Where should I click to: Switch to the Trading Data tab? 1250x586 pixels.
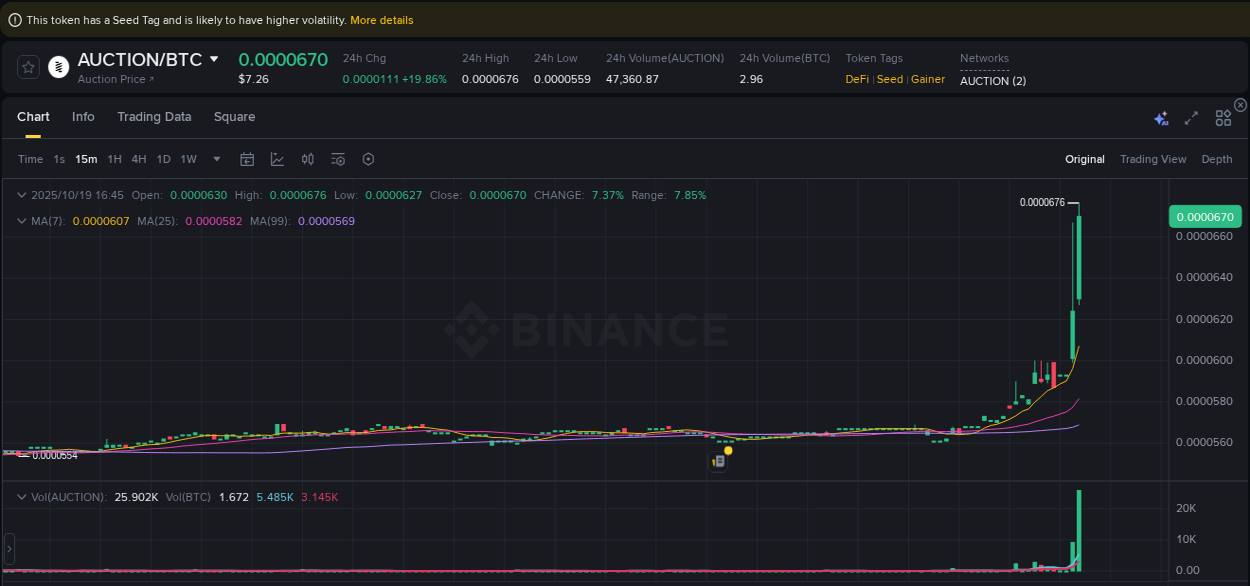(x=154, y=117)
